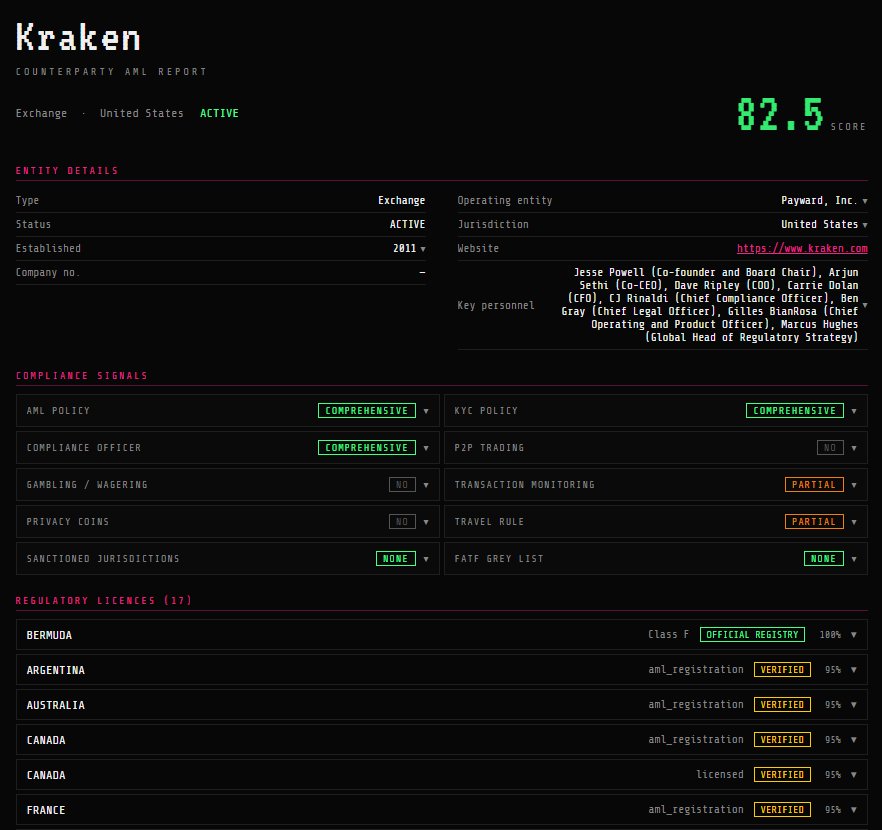Click the Regulatory Licences (17) heading
Screen dimensions: 882x830
coord(104,601)
